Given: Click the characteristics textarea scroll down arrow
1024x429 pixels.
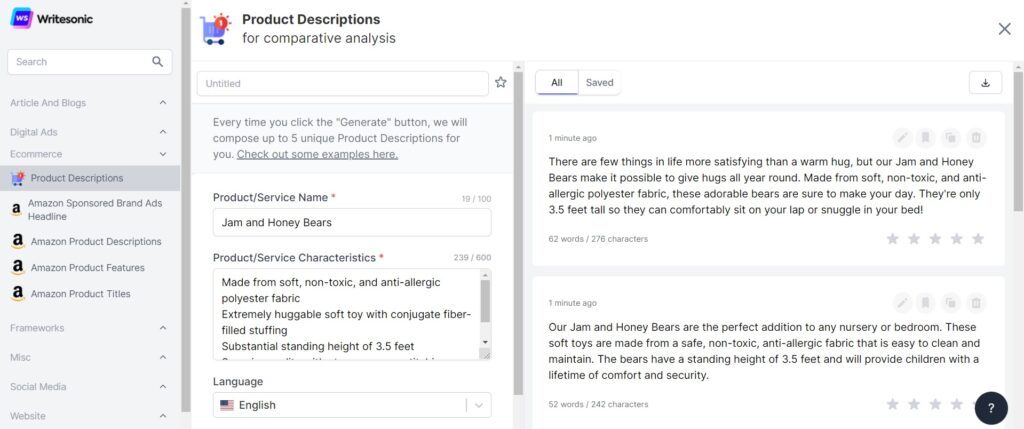Looking at the screenshot, I should pos(485,342).
